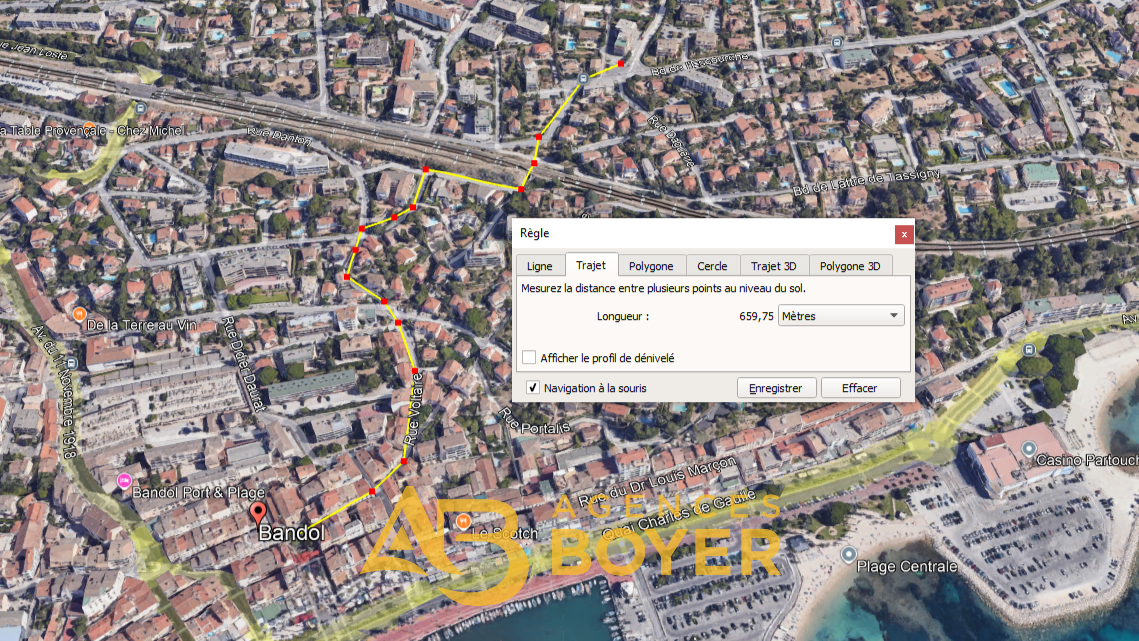
Task: Click the Enregistrer button
Action: tap(776, 388)
